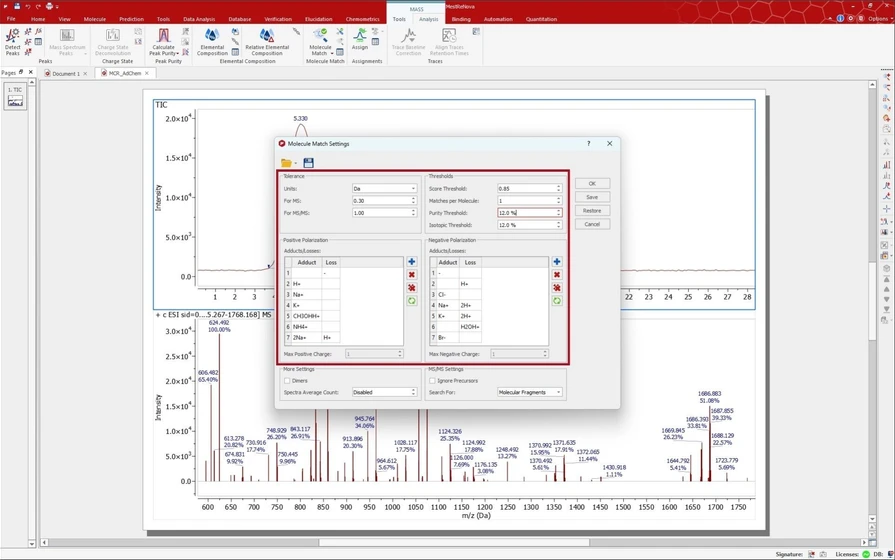The height and width of the screenshot is (560, 895).
Task: Adjust the Spectra Average Count stepper
Action: [x=413, y=392]
